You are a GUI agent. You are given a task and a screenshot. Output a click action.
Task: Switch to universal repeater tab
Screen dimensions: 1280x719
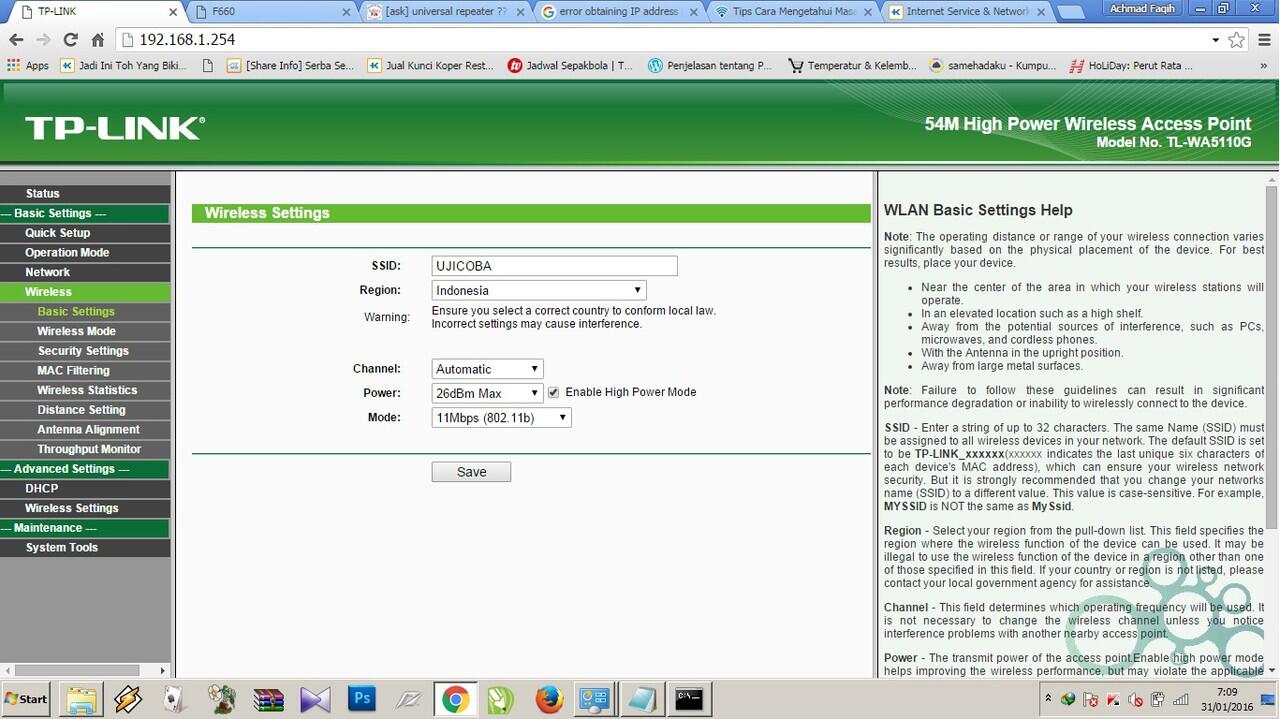tap(447, 12)
